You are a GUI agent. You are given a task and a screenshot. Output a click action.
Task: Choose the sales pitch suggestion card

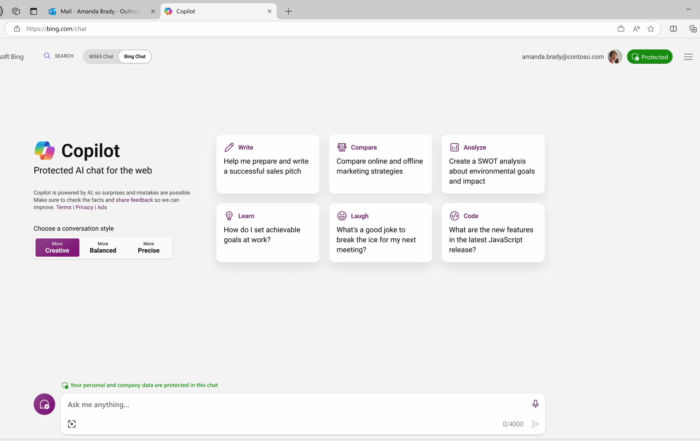(x=268, y=164)
